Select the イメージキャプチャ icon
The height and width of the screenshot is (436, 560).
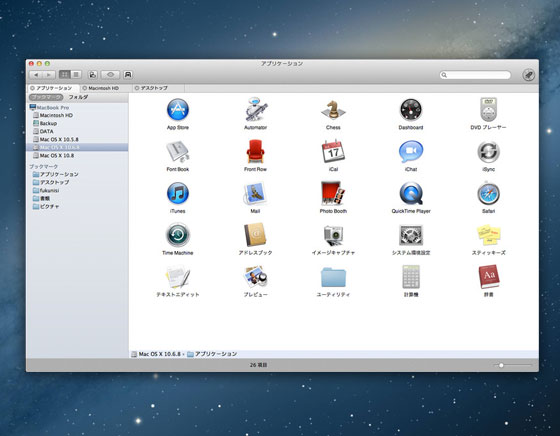pos(333,235)
